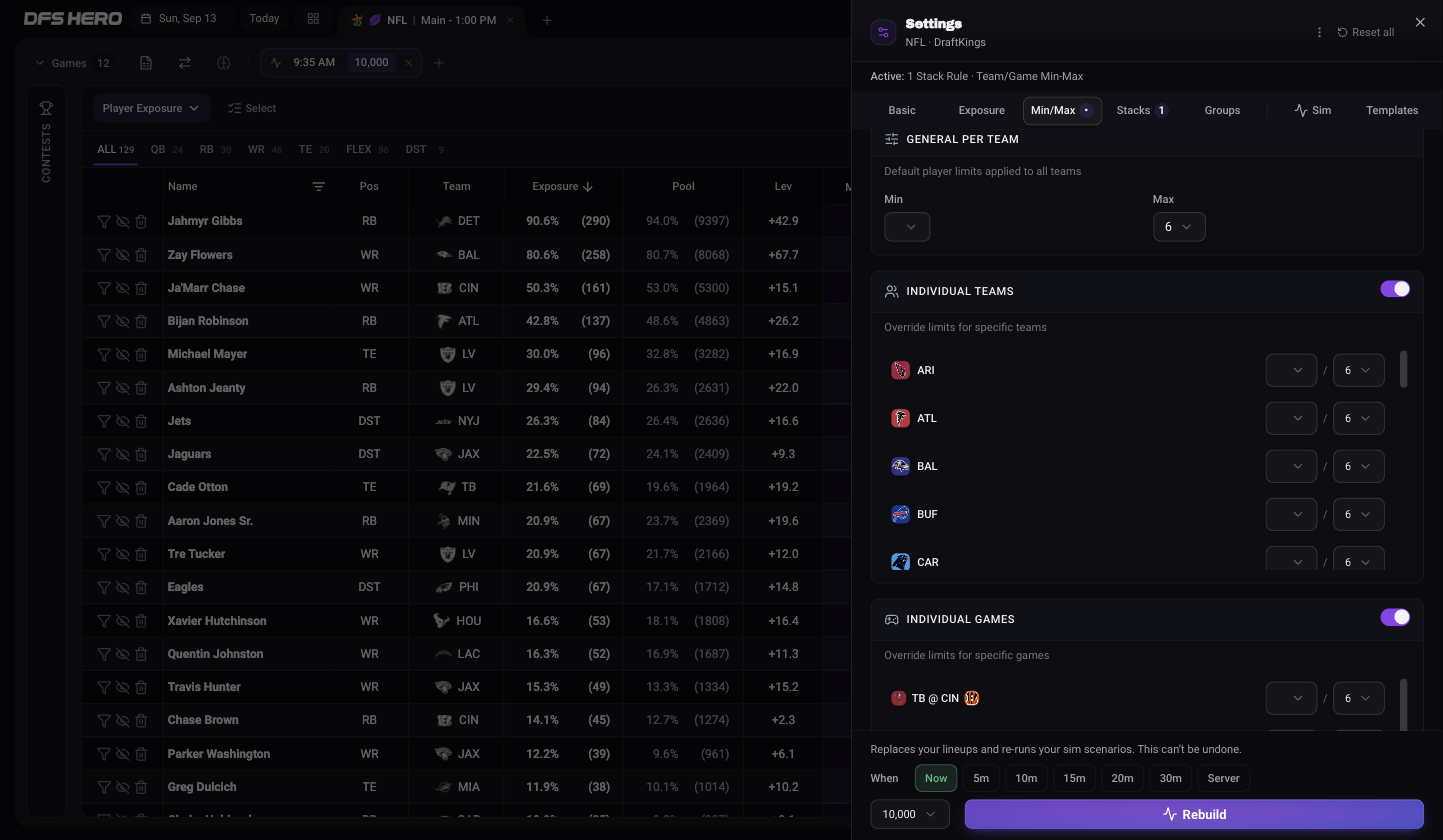Viewport: 1443px width, 840px height.
Task: Click the trophy icon in Contests sidebar
Action: pos(46,108)
